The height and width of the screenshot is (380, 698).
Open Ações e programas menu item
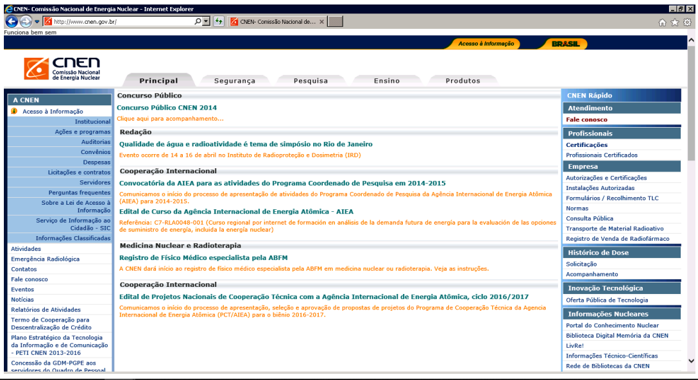coord(82,132)
